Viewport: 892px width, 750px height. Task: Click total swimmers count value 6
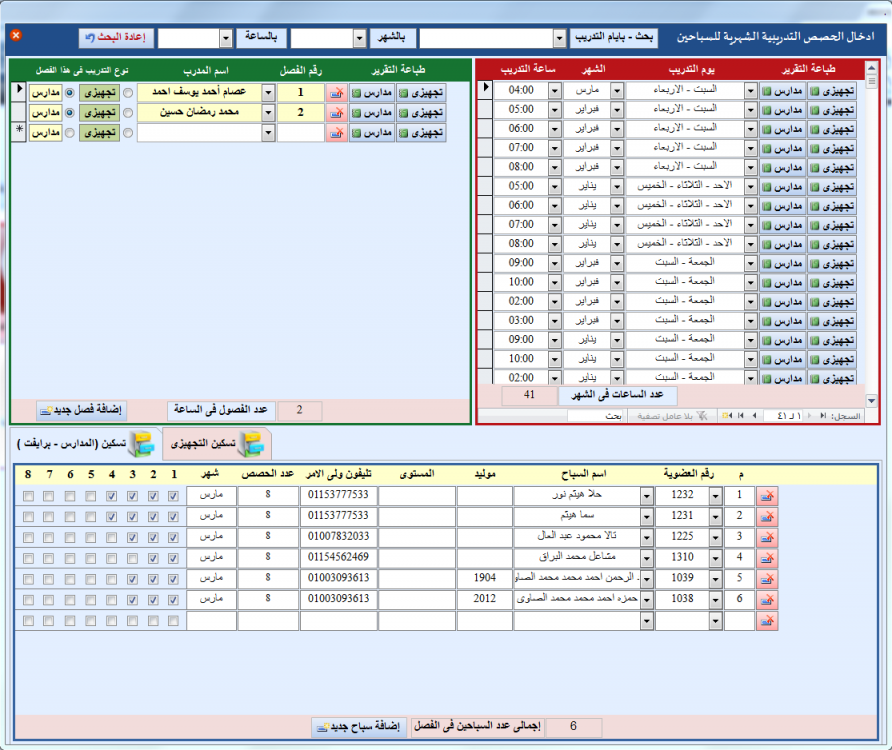pyautogui.click(x=573, y=727)
